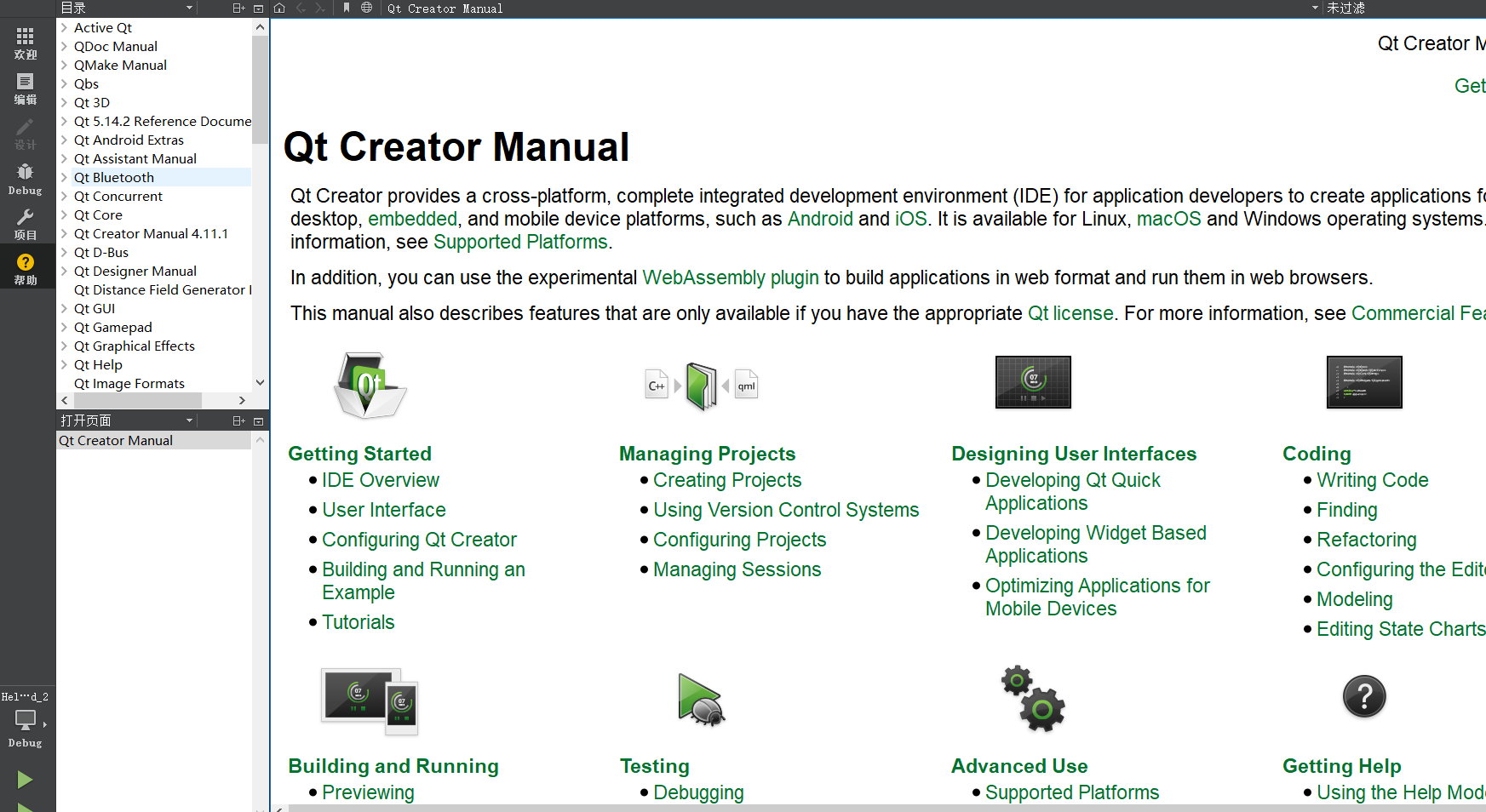Select Qt Concurrent in contents tree
The height and width of the screenshot is (812, 1486).
tap(118, 196)
